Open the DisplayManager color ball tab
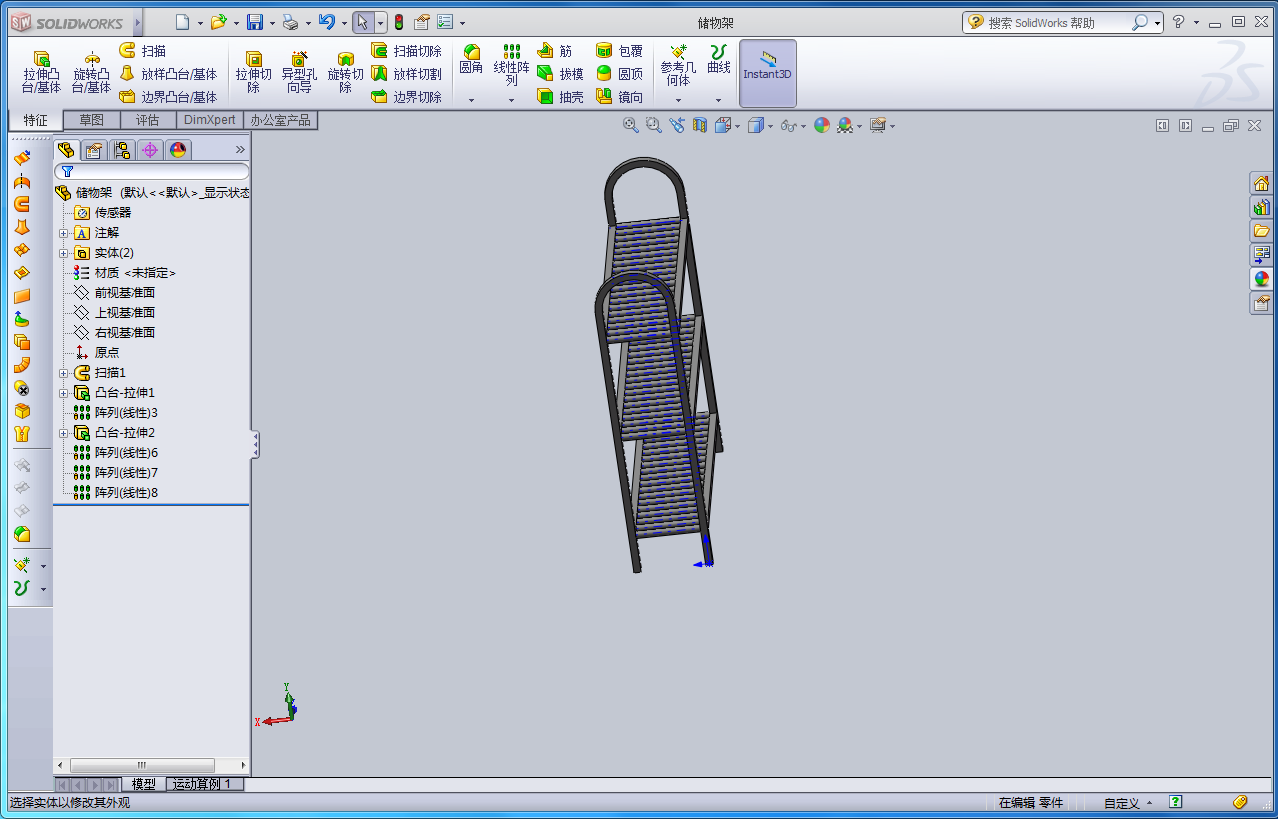 (x=178, y=150)
